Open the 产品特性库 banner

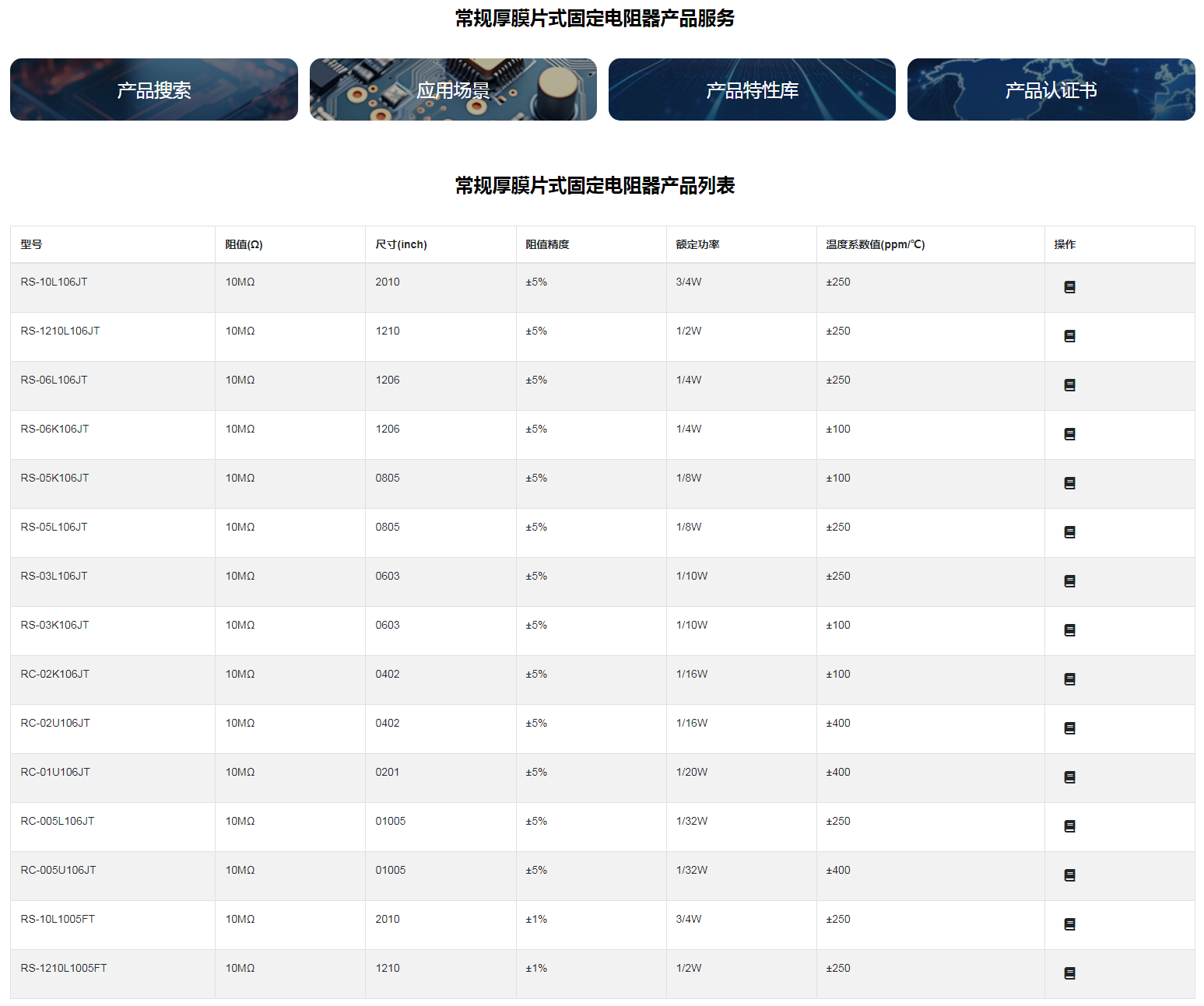tap(752, 90)
